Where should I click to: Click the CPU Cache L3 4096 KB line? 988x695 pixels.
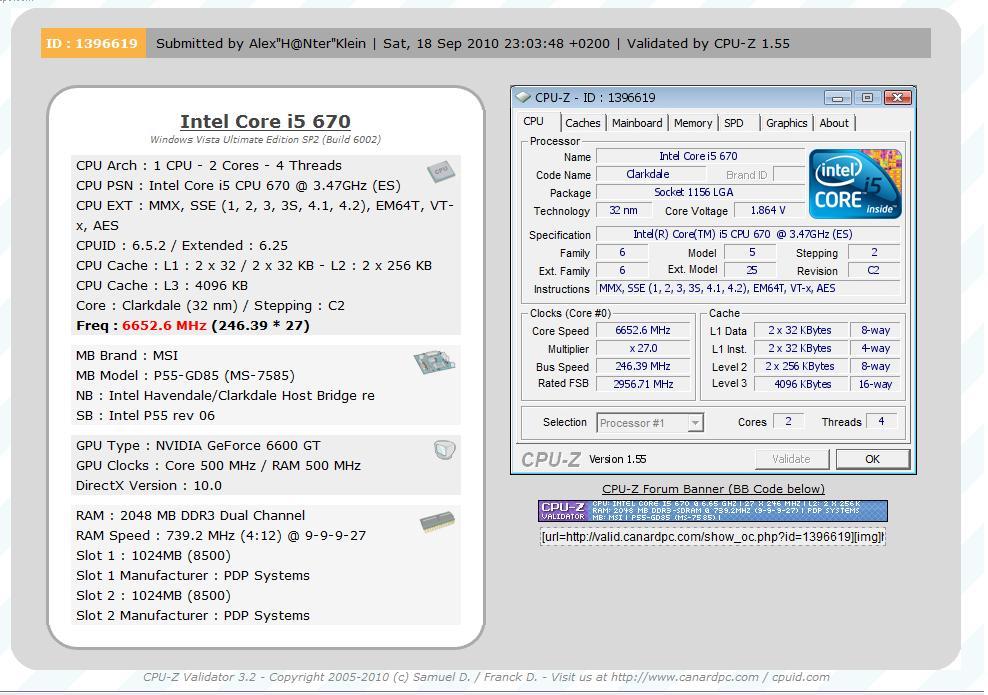(x=162, y=285)
